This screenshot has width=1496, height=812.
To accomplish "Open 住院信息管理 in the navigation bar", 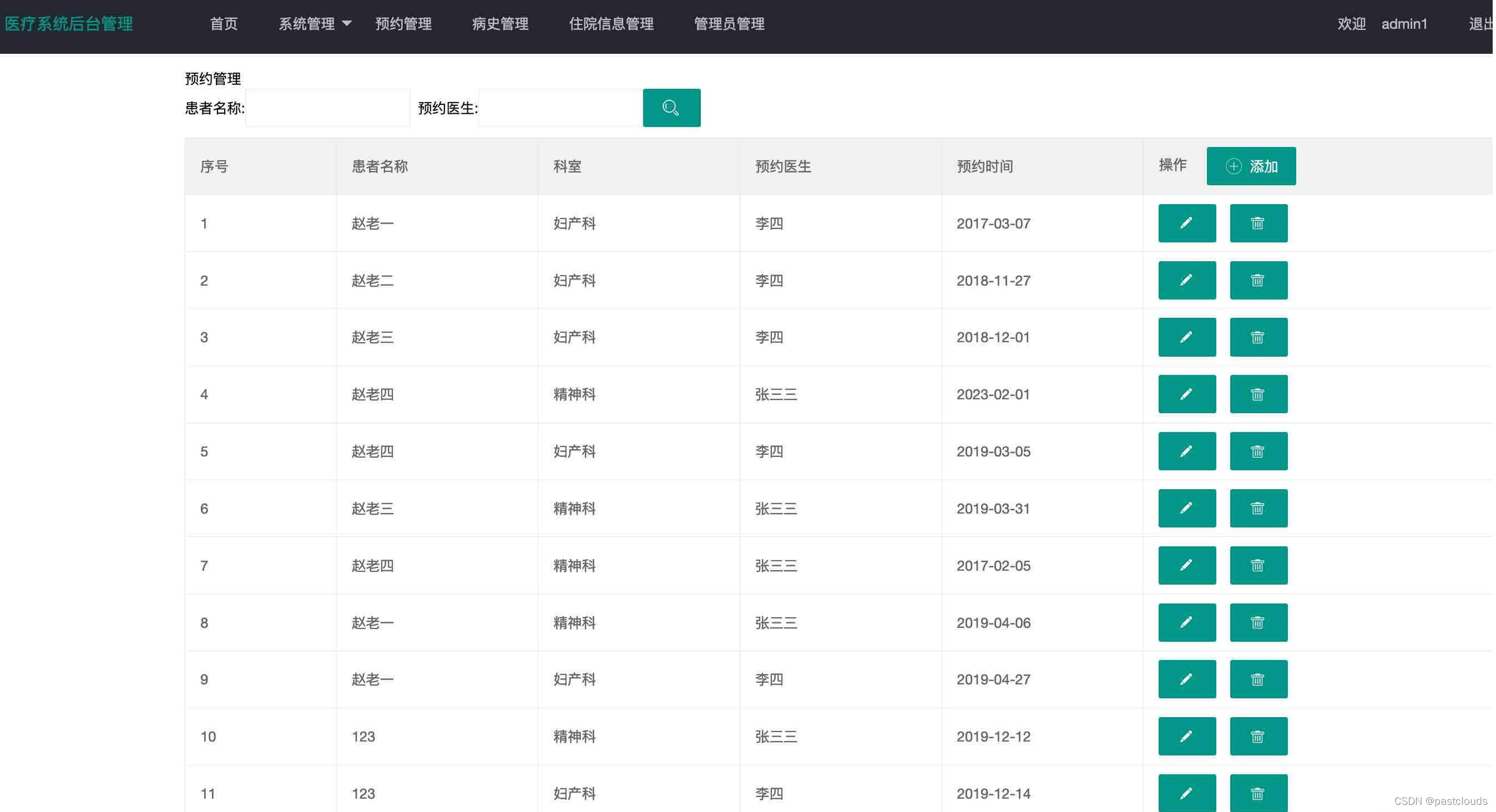I will tap(611, 24).
